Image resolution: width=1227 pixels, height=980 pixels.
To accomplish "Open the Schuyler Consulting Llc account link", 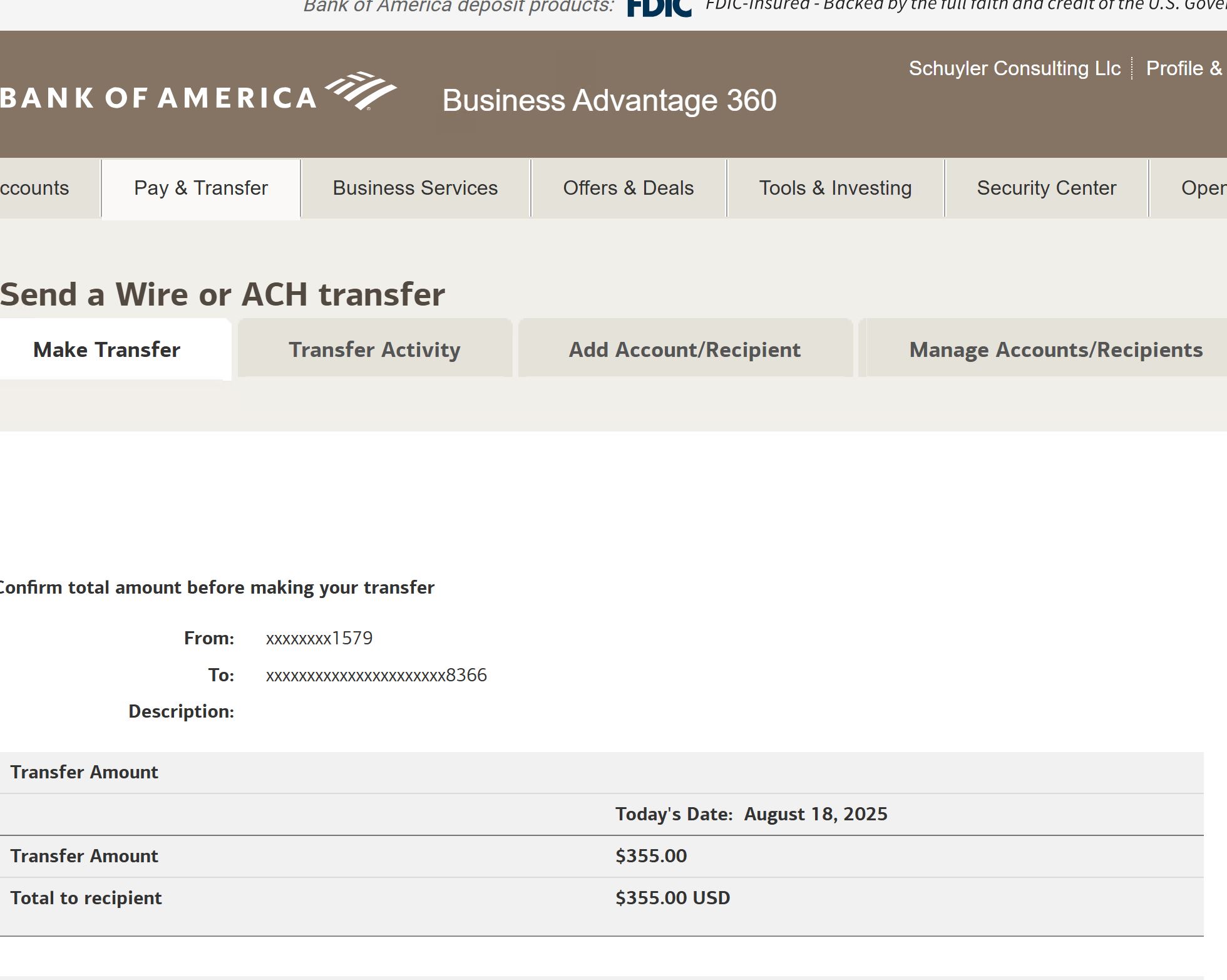I will coord(1014,68).
